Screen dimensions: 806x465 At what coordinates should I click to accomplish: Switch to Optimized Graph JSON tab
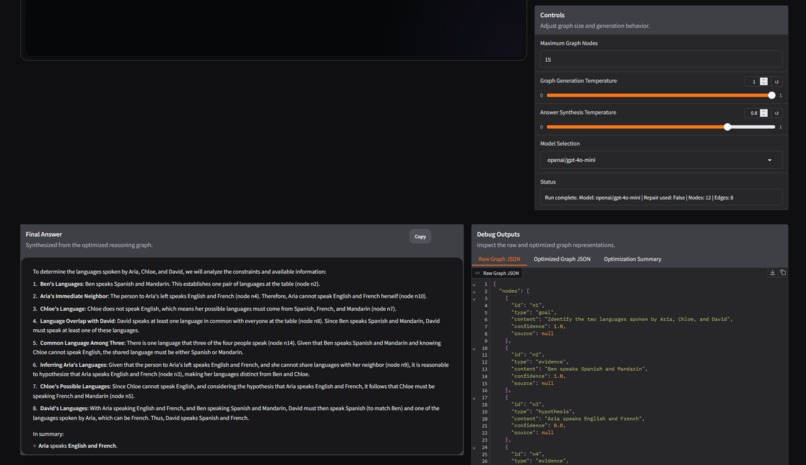tap(562, 259)
